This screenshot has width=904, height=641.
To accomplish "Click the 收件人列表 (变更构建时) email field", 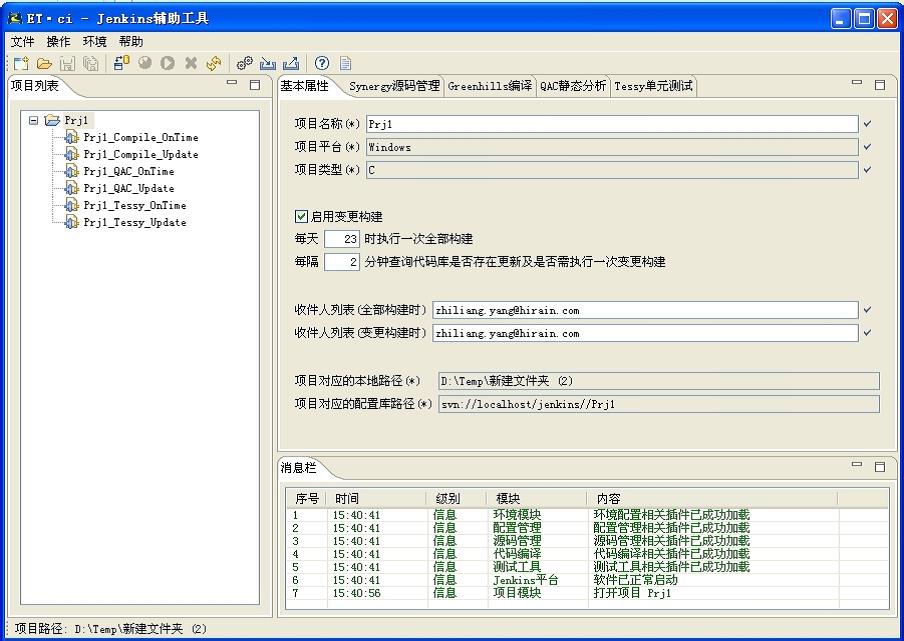I will (645, 333).
